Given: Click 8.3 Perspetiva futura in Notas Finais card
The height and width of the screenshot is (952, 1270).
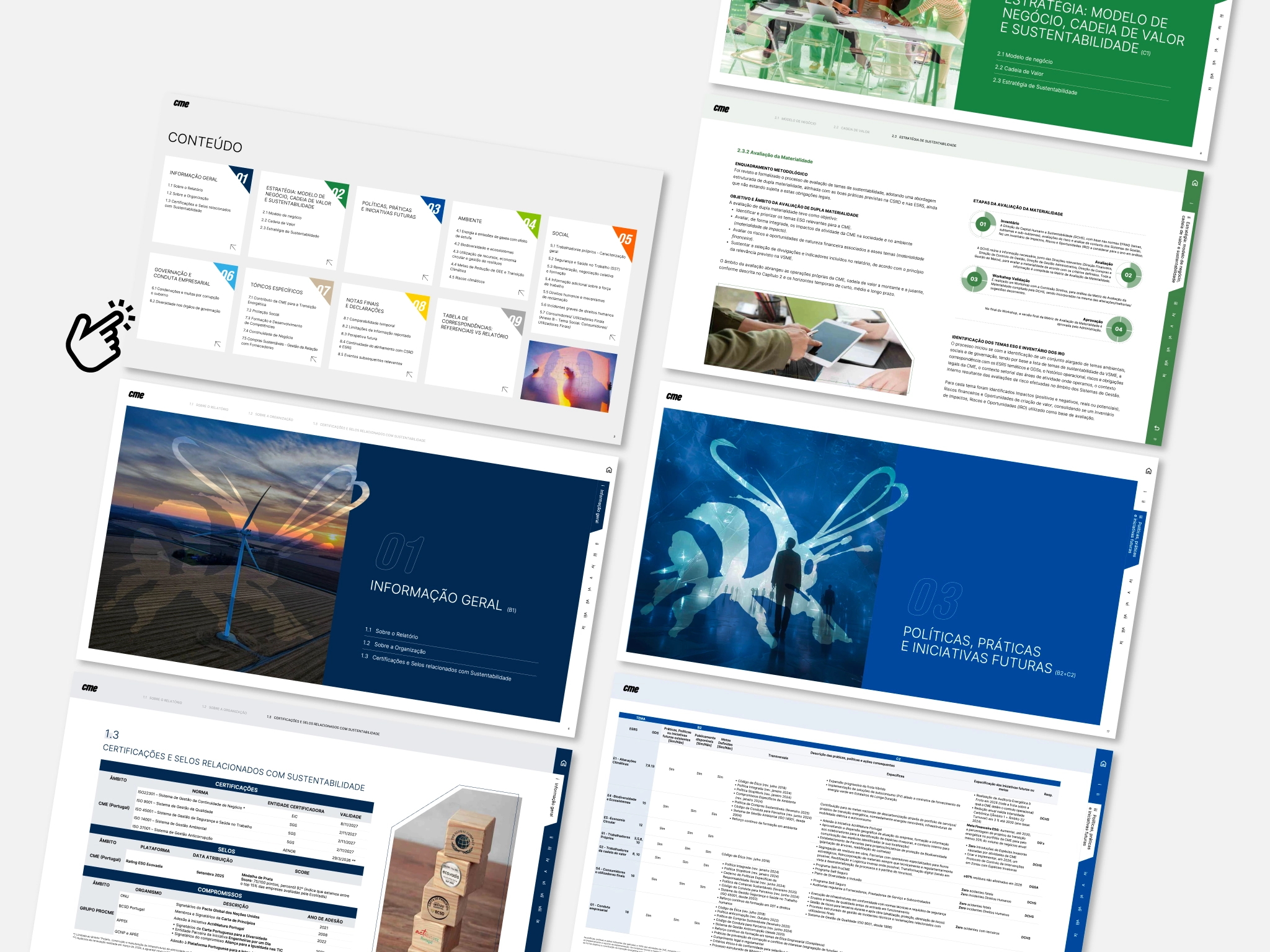Looking at the screenshot, I should tap(359, 335).
